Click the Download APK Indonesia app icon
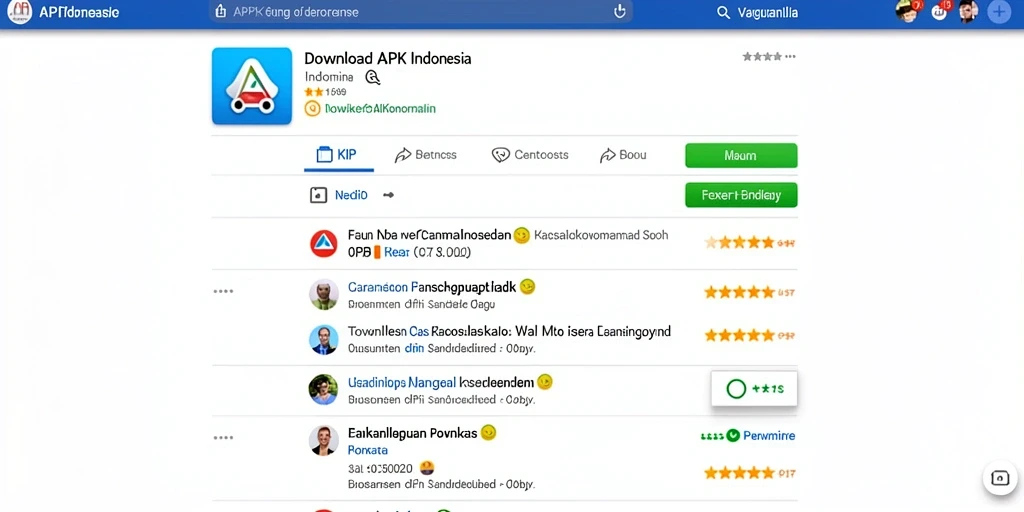Image resolution: width=1024 pixels, height=512 pixels. pos(251,86)
